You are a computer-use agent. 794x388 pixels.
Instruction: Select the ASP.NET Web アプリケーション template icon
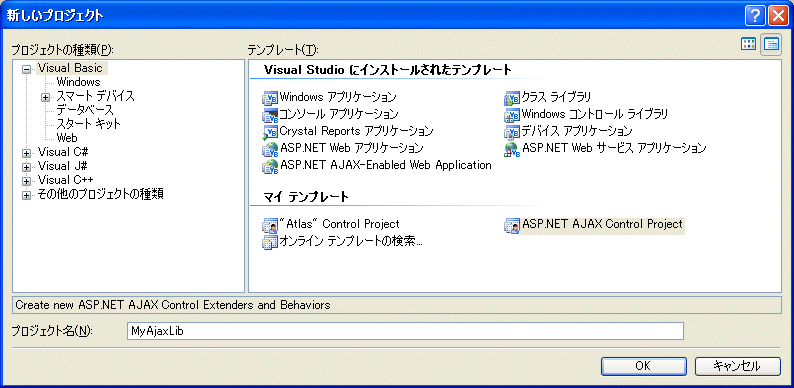[270, 149]
